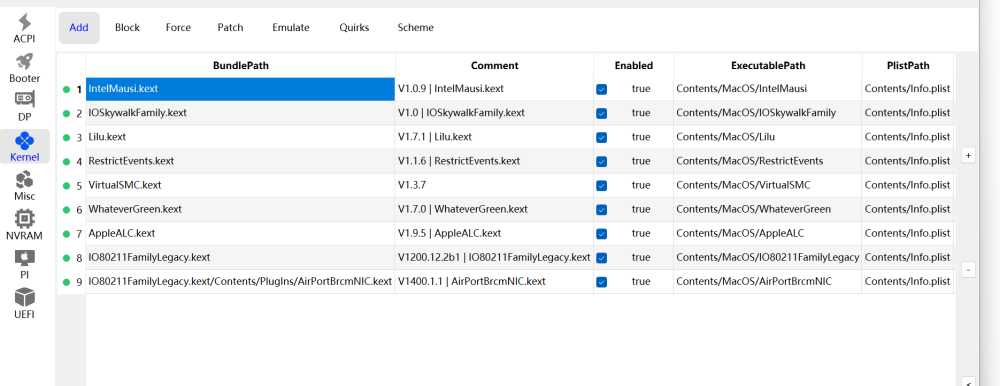The width and height of the screenshot is (1000, 386).
Task: Select row number 4 header
Action: click(71, 161)
